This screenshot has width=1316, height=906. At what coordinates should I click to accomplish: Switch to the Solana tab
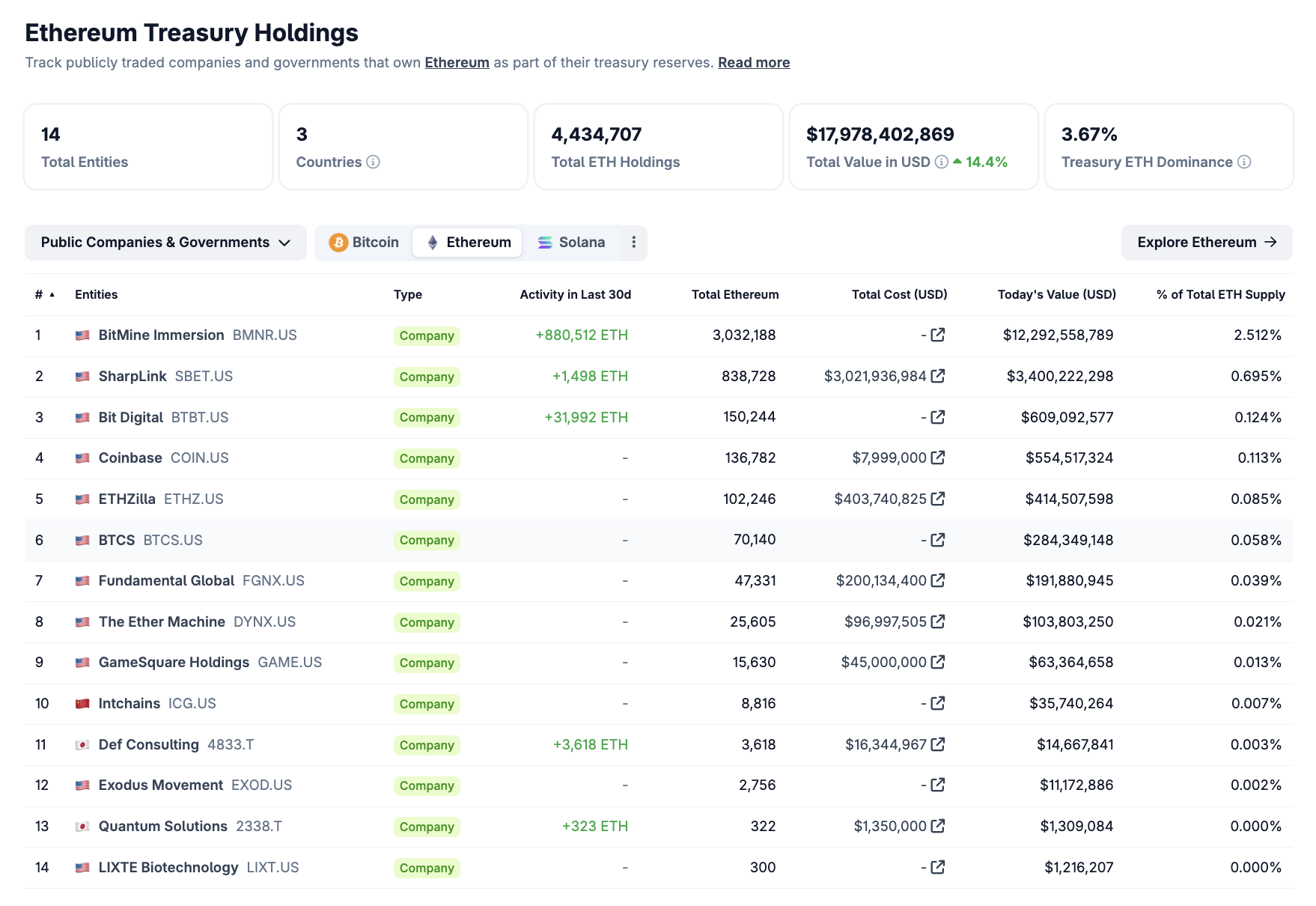click(x=571, y=243)
